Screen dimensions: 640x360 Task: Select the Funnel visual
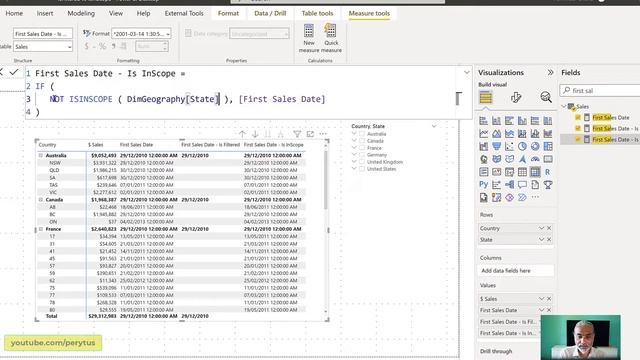coord(496,147)
